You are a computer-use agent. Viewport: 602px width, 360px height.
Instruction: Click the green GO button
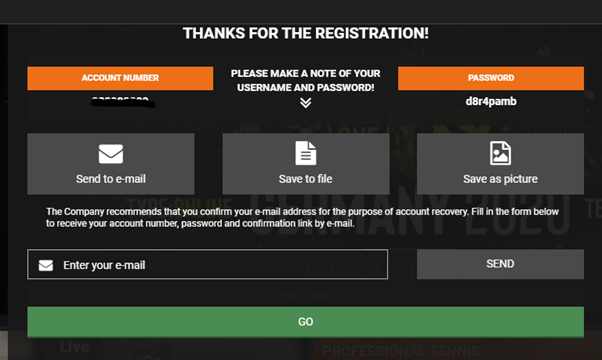[306, 322]
